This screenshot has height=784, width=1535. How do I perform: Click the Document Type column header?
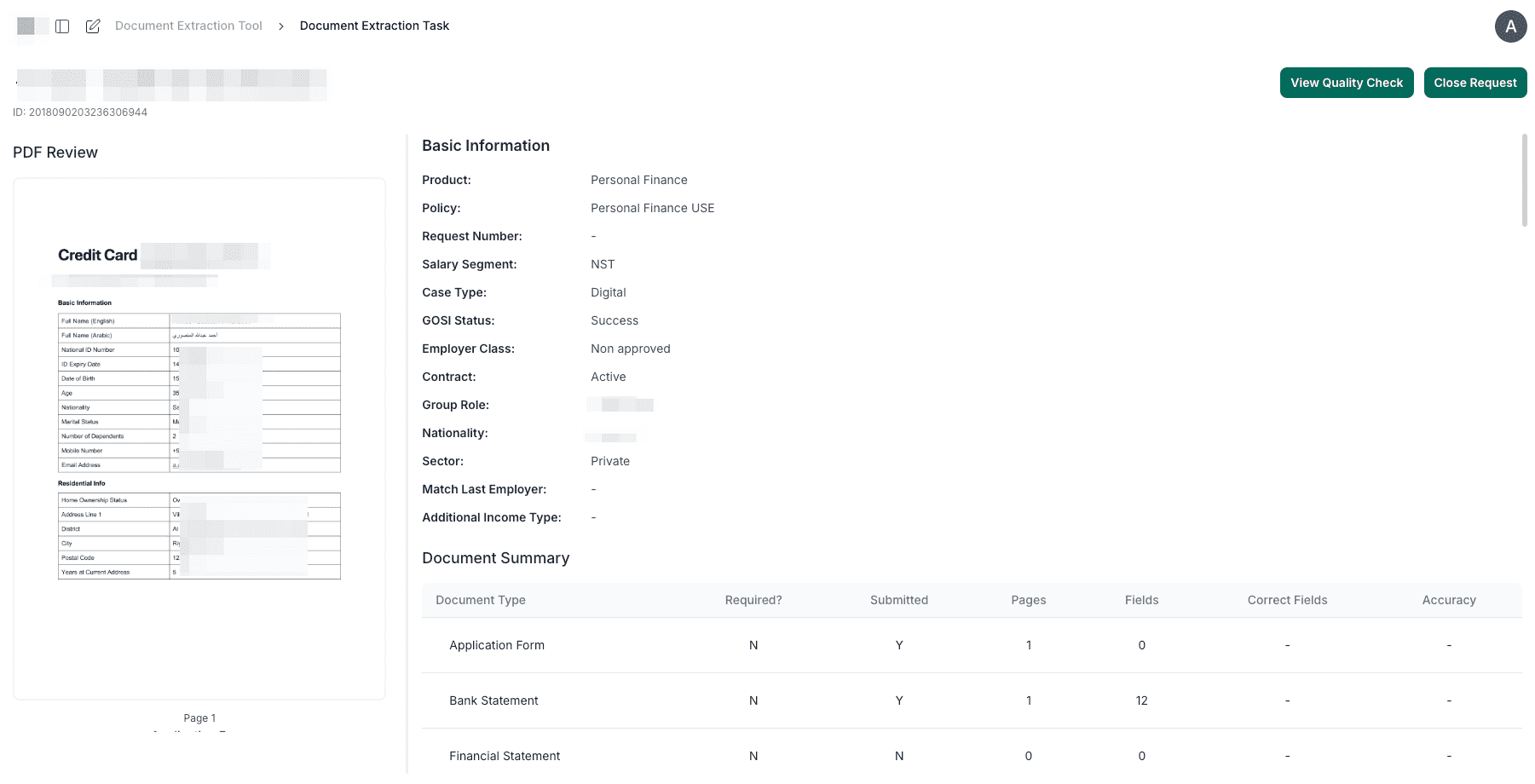(x=481, y=600)
